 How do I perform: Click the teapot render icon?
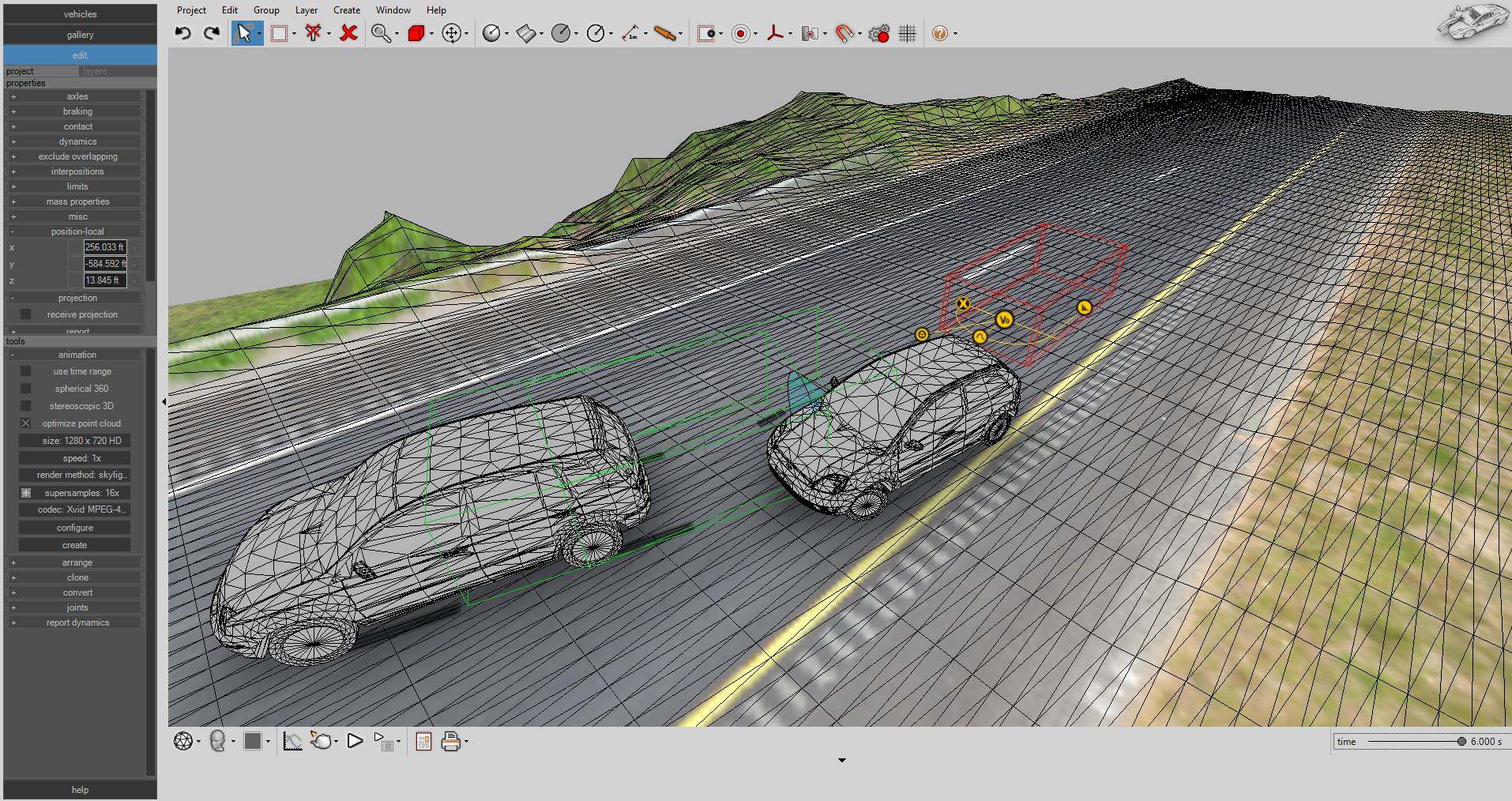322,741
